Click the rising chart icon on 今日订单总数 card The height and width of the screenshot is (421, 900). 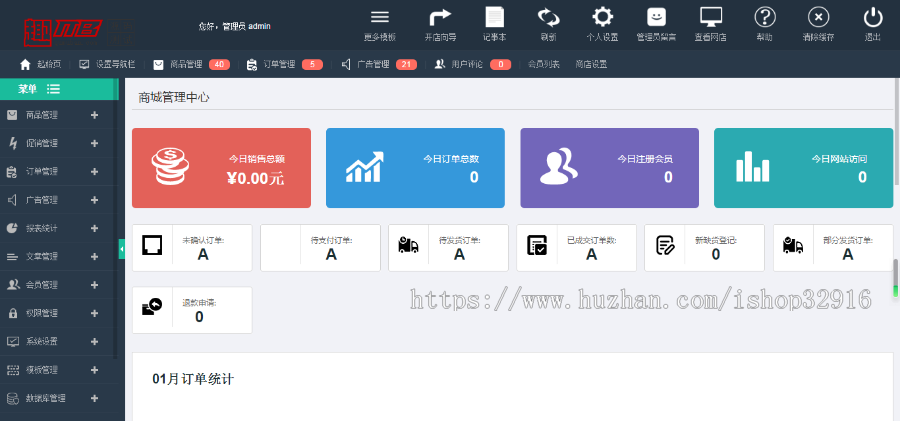[364, 167]
